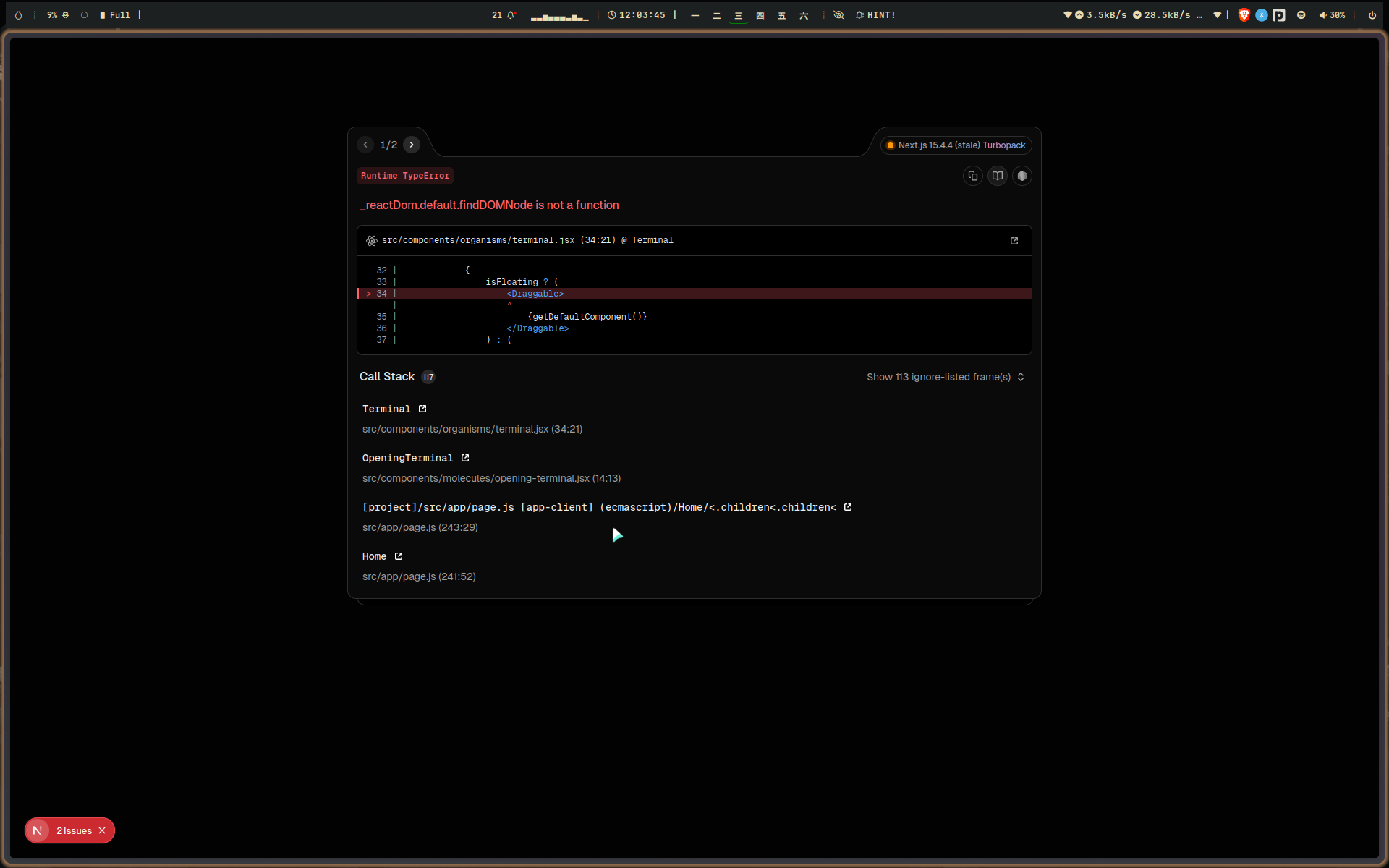Open OpeningTerminal frame in editor icon
Image resolution: width=1389 pixels, height=868 pixels.
pos(465,458)
